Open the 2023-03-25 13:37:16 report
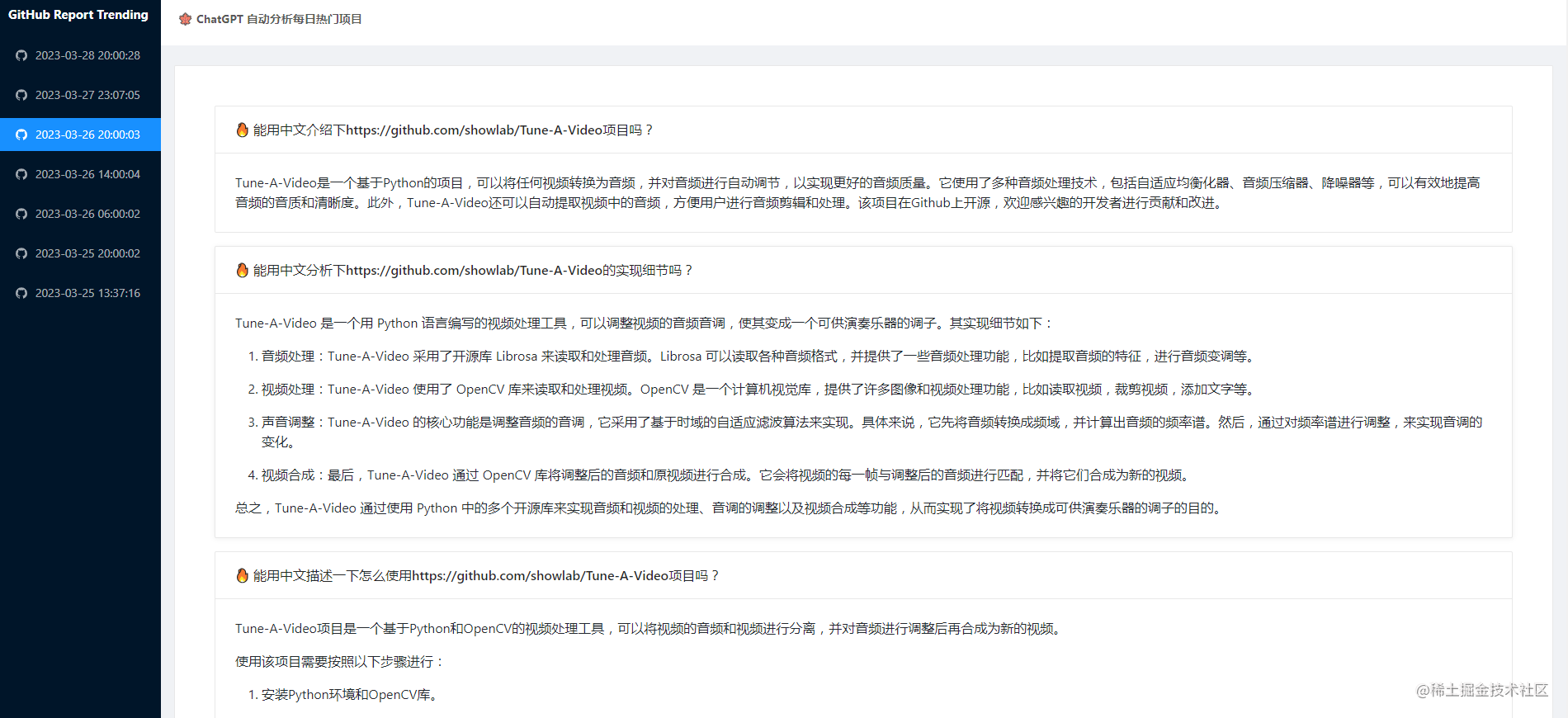 pyautogui.click(x=80, y=293)
